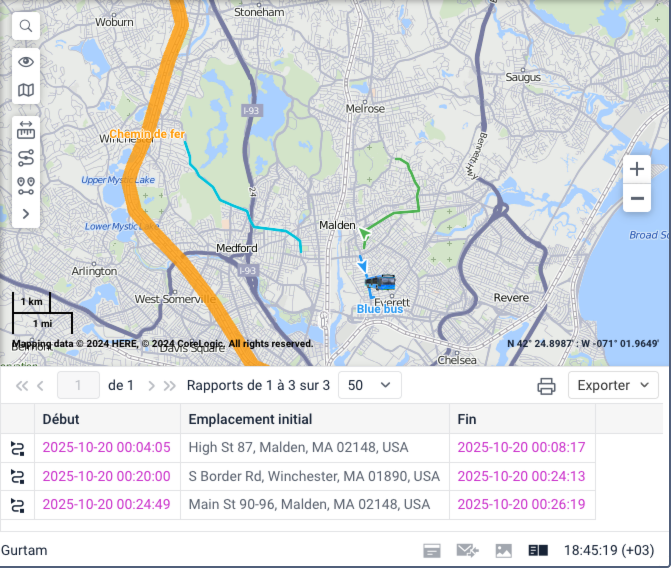Open the map source selector icon
The height and width of the screenshot is (568, 671).
tap(26, 91)
